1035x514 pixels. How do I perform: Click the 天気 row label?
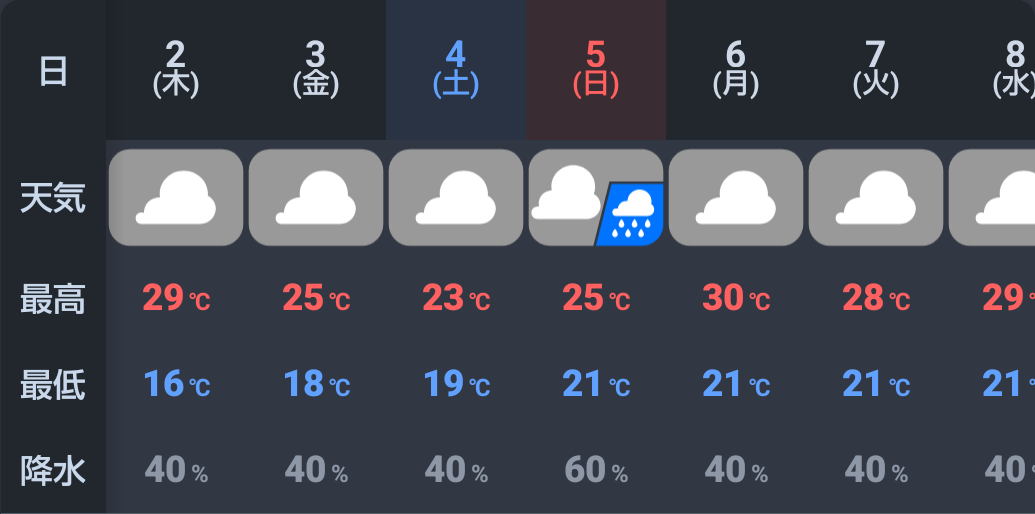pos(53,198)
